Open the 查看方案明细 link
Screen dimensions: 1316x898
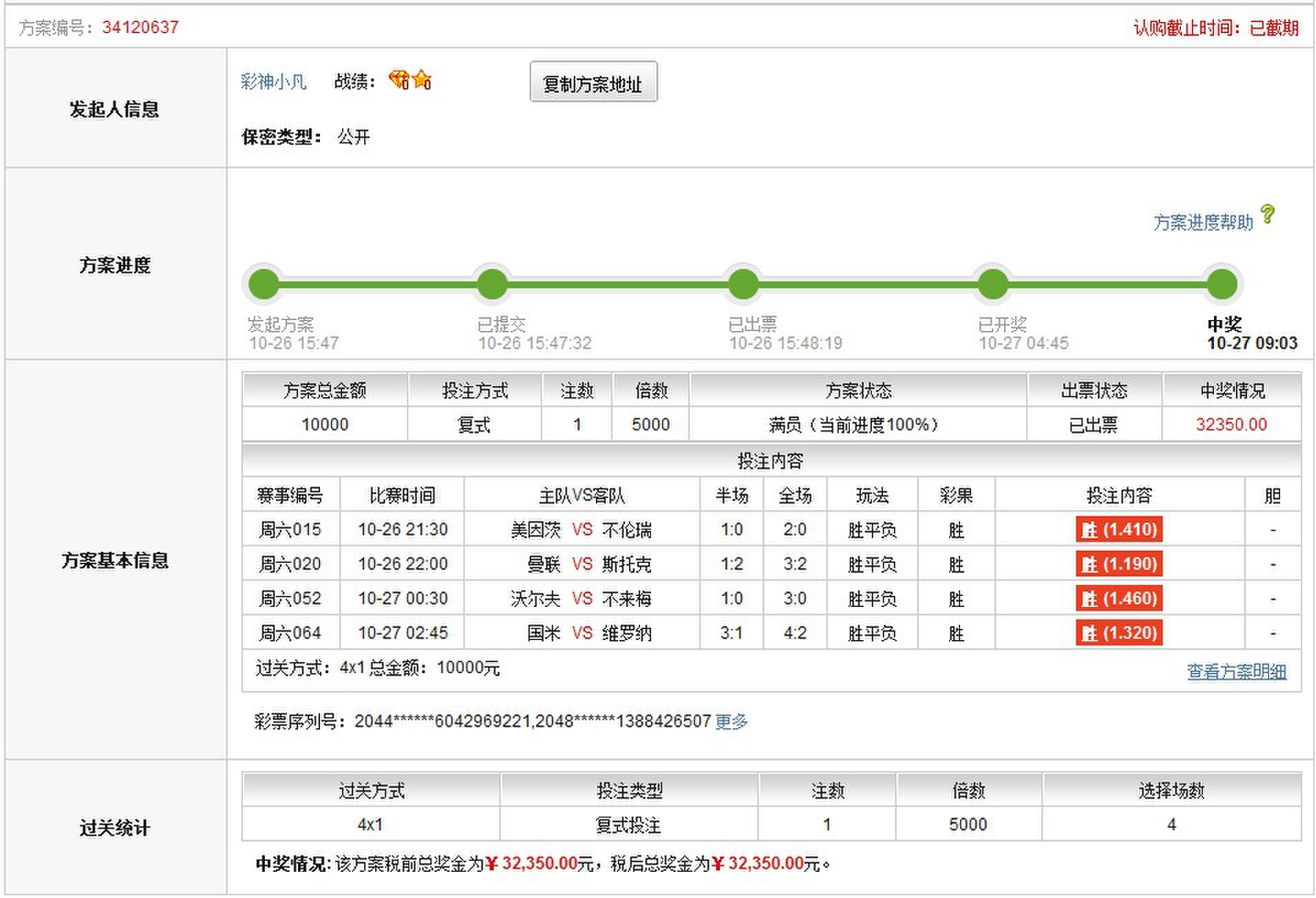[1236, 671]
